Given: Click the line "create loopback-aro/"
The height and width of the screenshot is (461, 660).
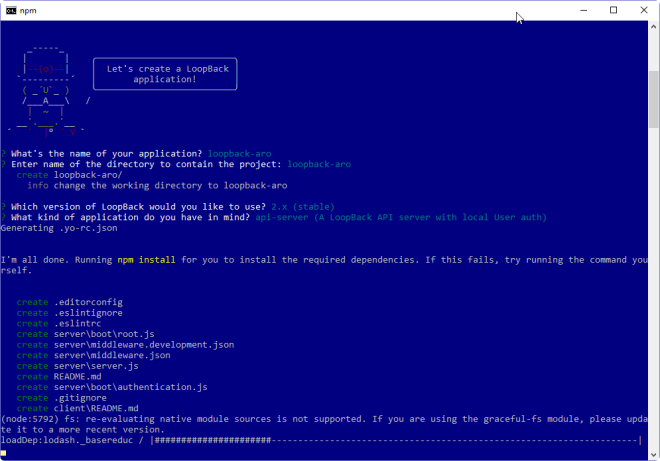Looking at the screenshot, I should point(69,175).
